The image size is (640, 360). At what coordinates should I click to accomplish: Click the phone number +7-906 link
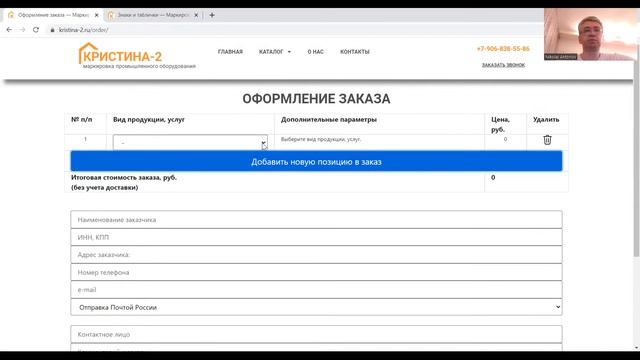click(x=503, y=49)
